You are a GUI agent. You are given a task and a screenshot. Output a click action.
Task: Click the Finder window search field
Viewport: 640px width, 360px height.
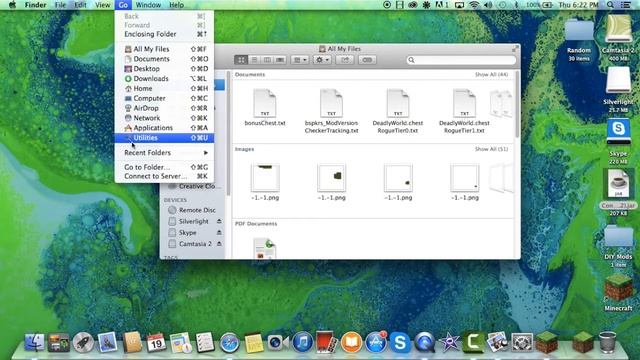(x=461, y=60)
